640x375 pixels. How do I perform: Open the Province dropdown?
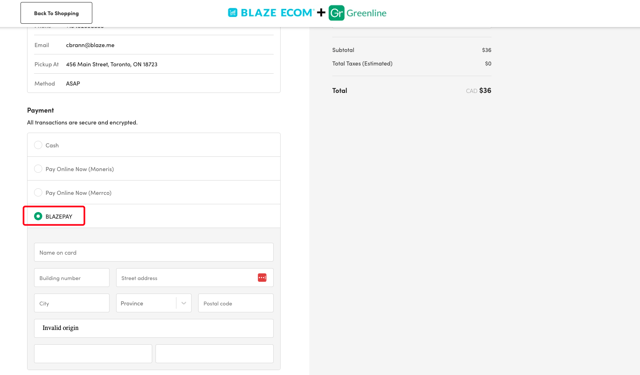(154, 303)
